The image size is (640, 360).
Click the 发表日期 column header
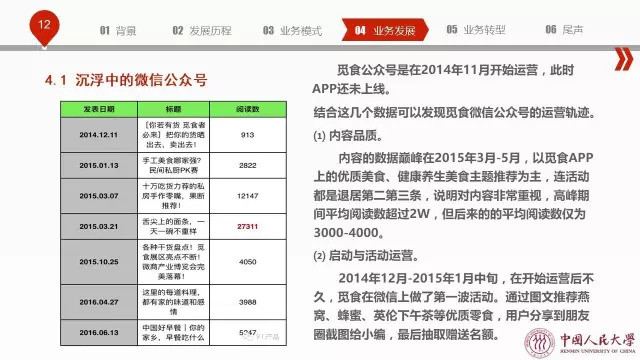click(x=99, y=109)
